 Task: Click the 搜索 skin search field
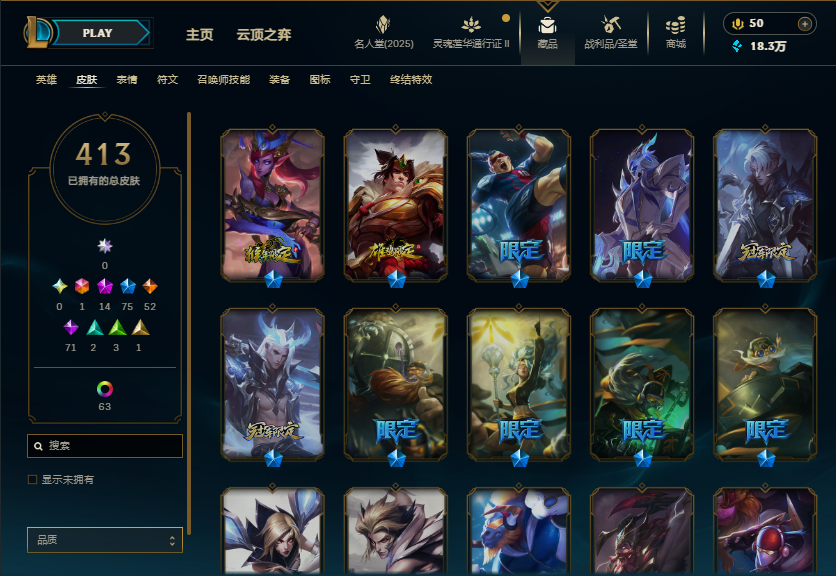[105, 446]
